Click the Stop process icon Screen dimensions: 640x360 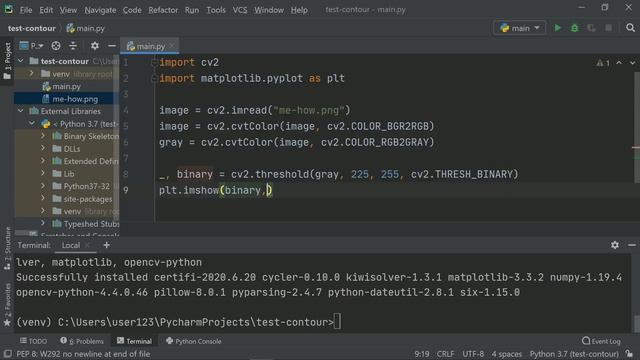(x=608, y=28)
